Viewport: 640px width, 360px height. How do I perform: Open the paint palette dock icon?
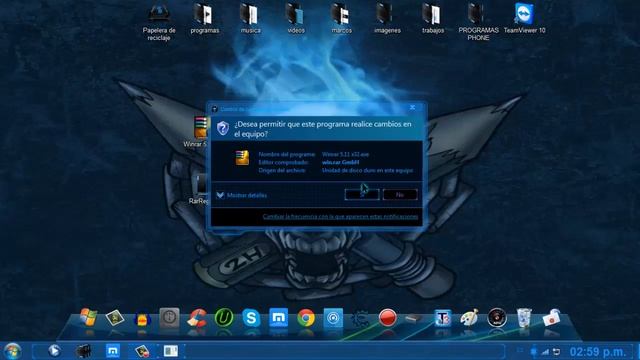click(469, 318)
